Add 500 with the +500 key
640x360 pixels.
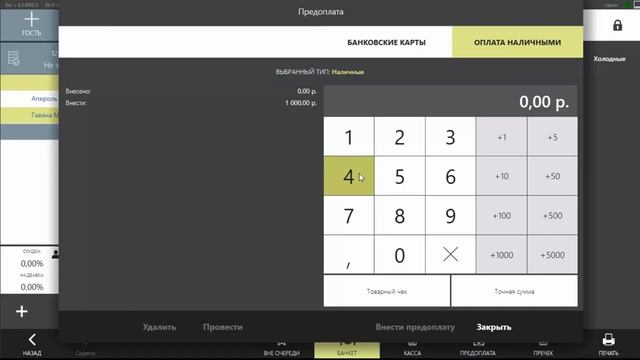point(552,215)
